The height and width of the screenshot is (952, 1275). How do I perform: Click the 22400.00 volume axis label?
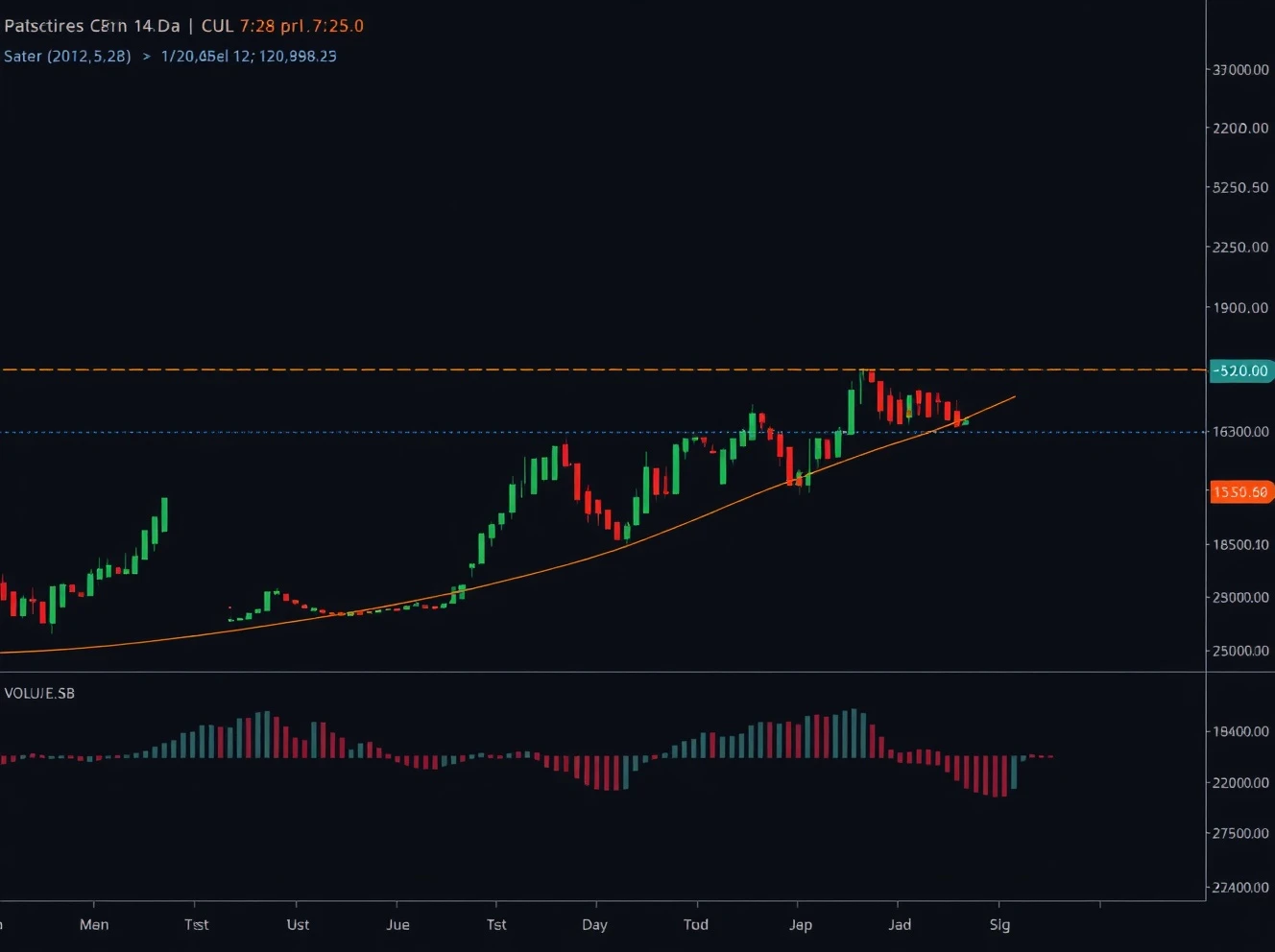tap(1240, 887)
